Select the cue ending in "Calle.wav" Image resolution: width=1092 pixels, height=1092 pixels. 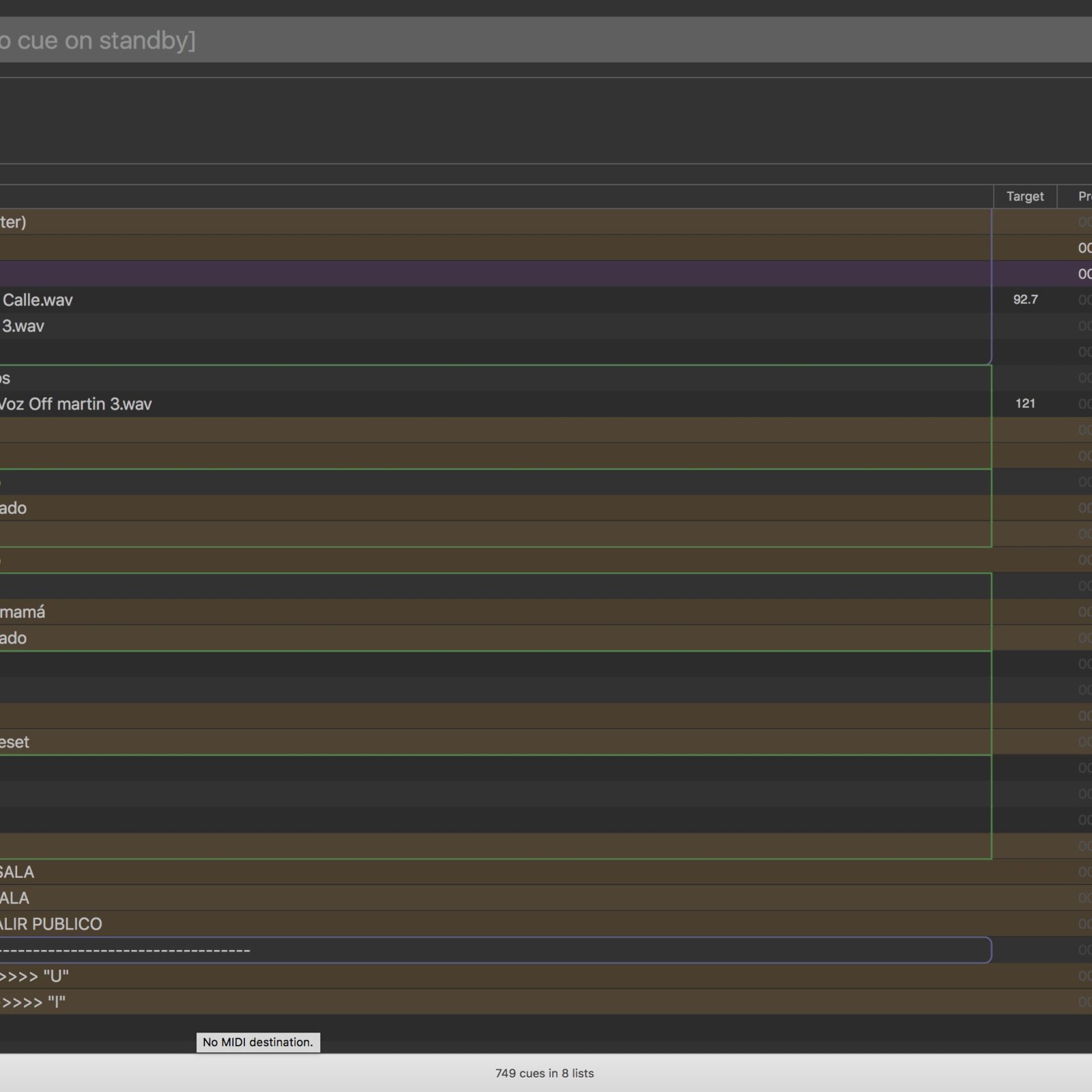coord(38,300)
